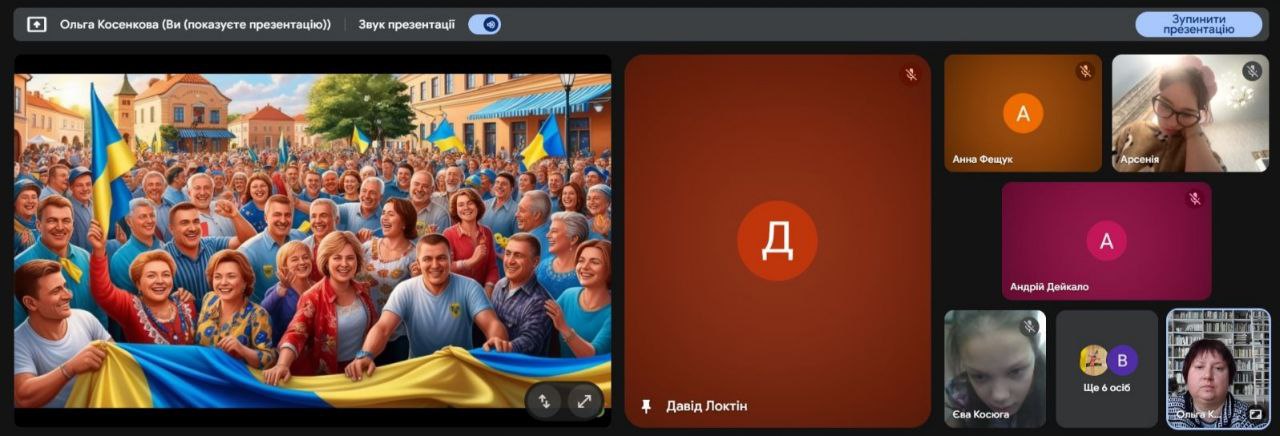
Task: Select Давід Локтін's avatar circle
Action: [777, 240]
